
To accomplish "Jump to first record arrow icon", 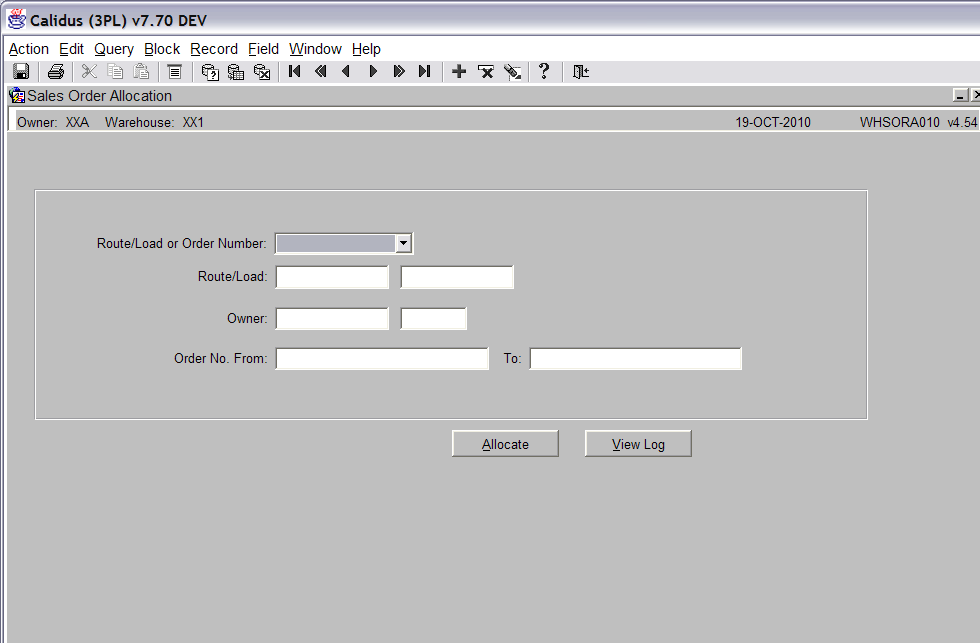I will tap(294, 71).
